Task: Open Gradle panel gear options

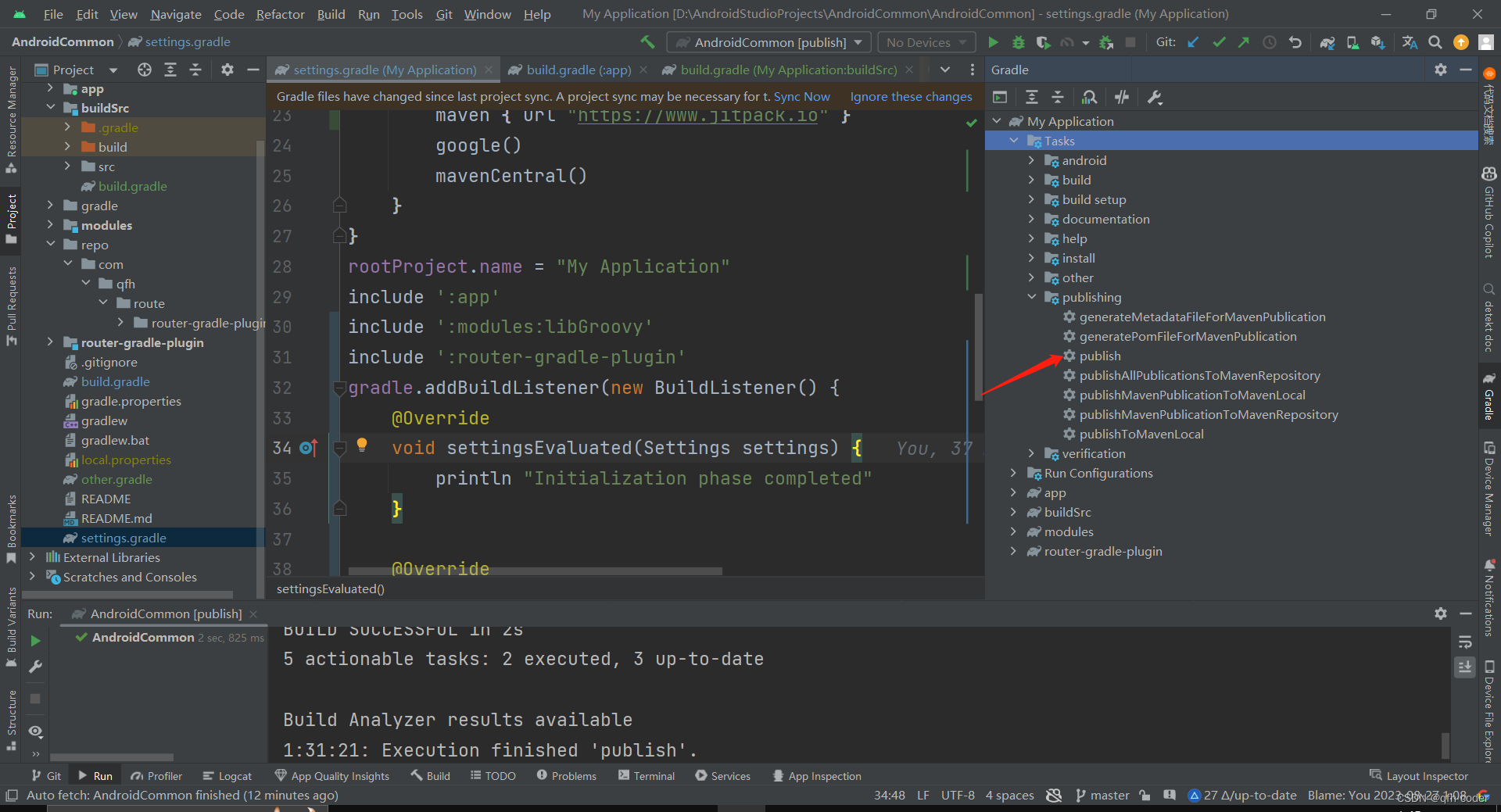Action: 1441,70
